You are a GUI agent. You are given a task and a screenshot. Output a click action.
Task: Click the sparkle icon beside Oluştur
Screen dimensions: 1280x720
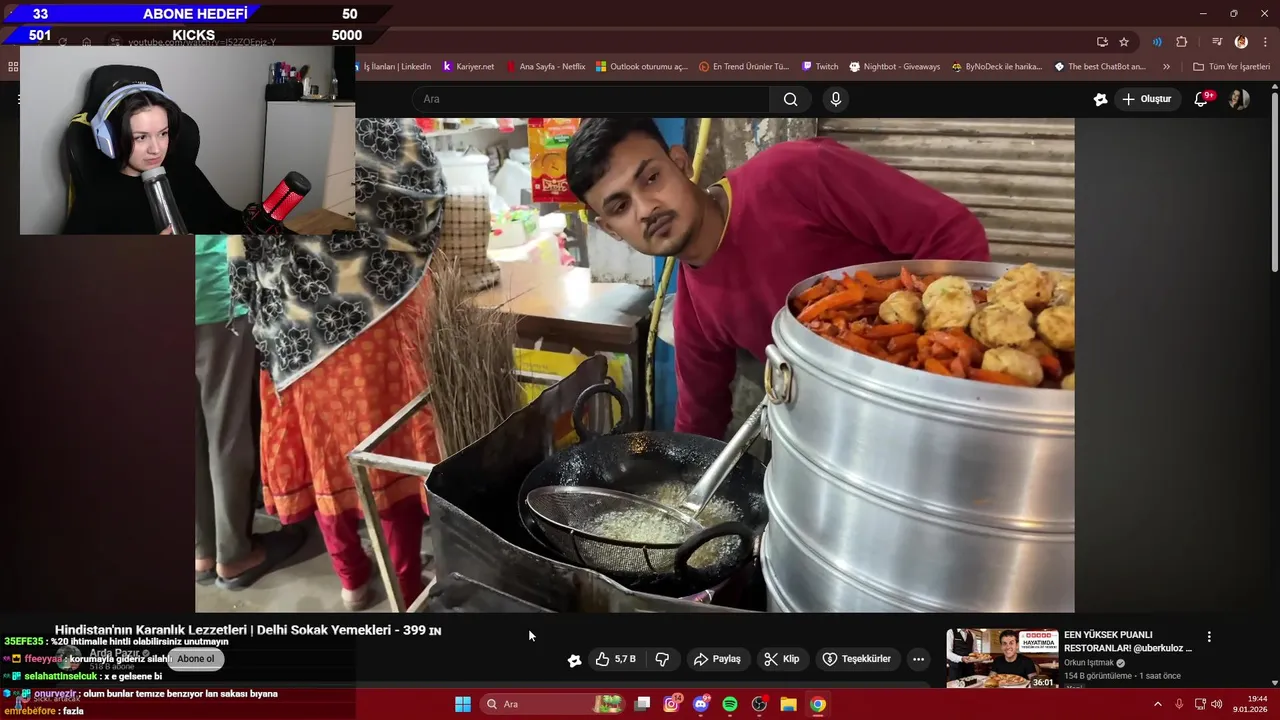(x=1100, y=99)
